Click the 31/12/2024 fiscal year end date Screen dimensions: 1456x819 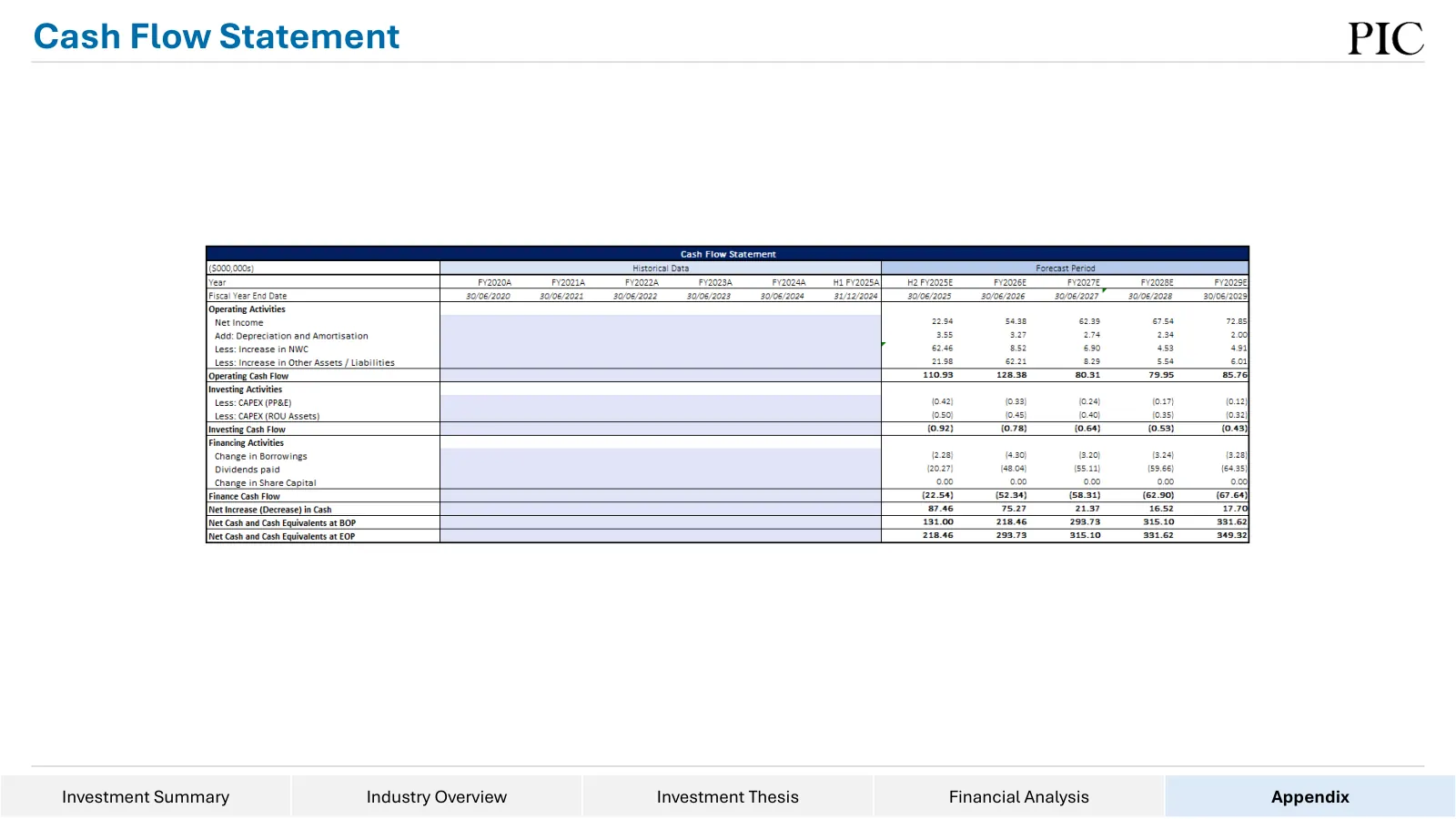point(855,296)
